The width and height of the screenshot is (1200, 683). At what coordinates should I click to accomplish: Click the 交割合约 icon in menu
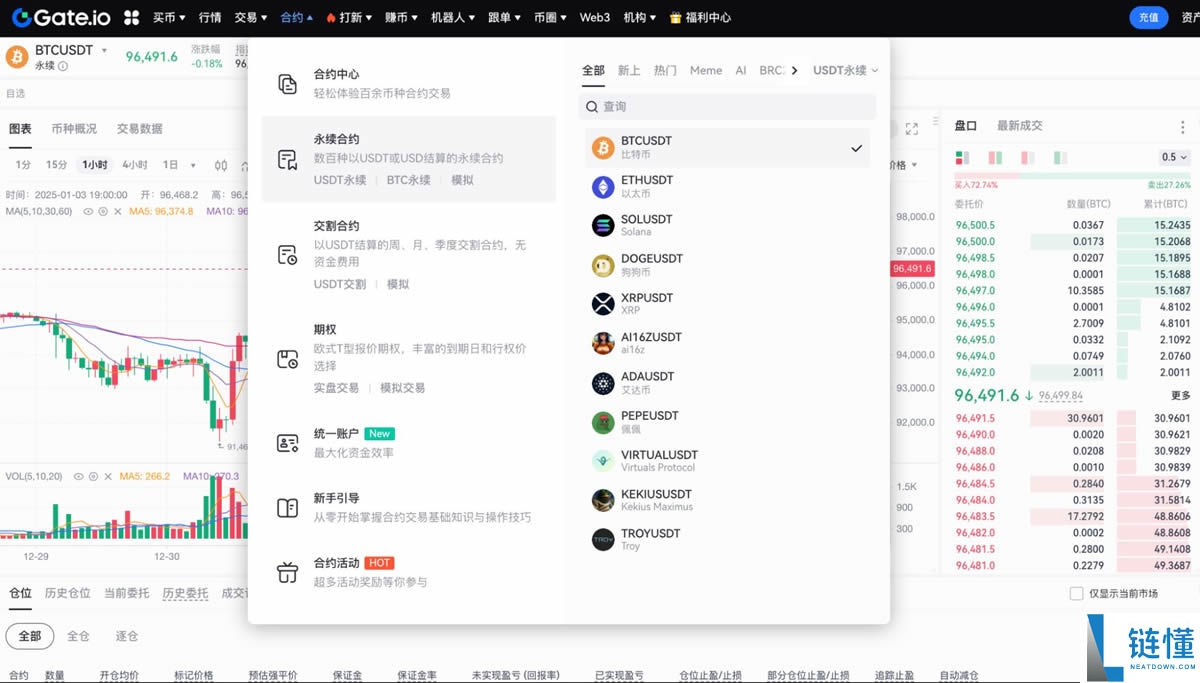287,255
